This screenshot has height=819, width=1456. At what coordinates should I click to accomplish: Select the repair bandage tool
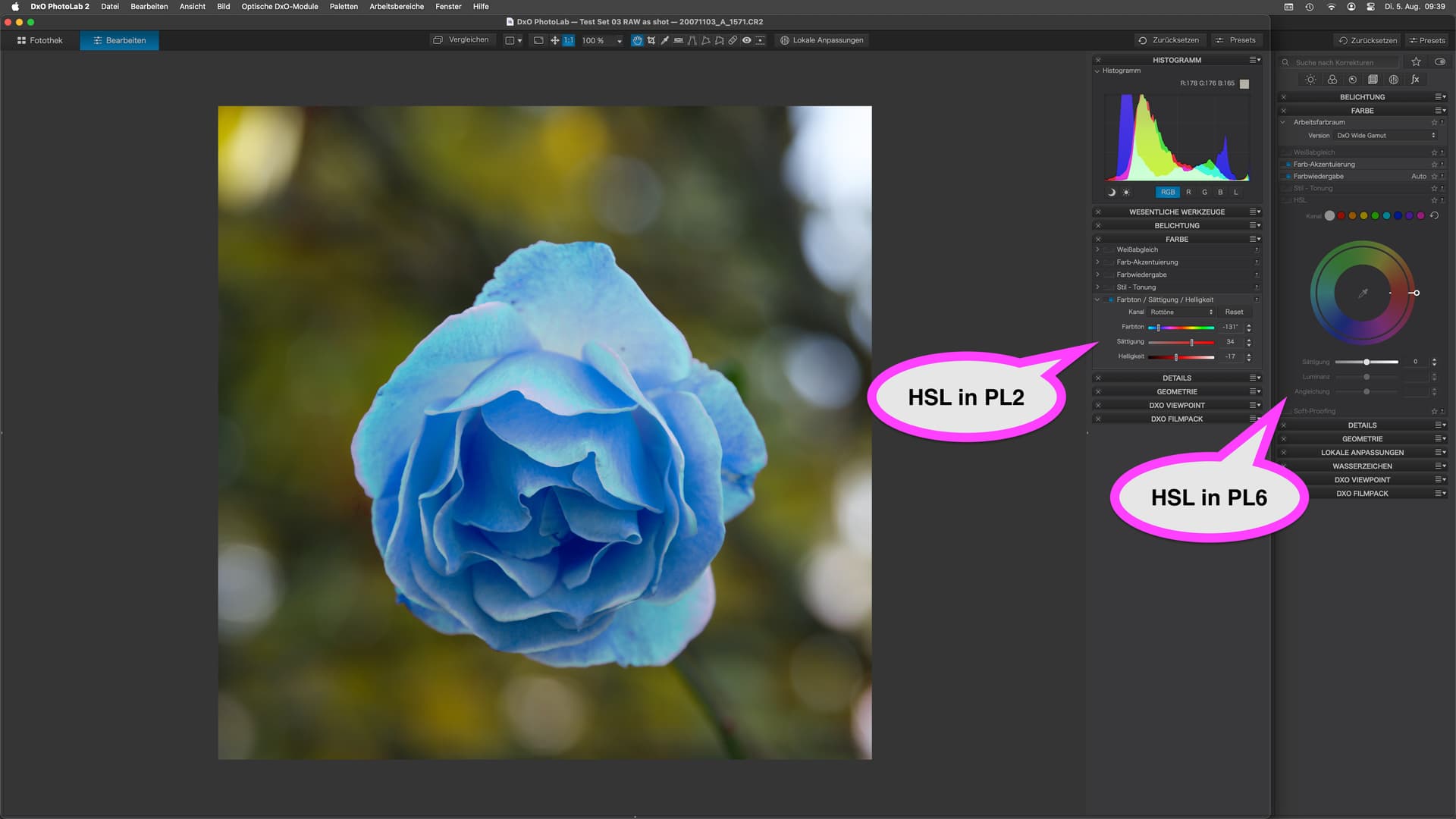[733, 40]
